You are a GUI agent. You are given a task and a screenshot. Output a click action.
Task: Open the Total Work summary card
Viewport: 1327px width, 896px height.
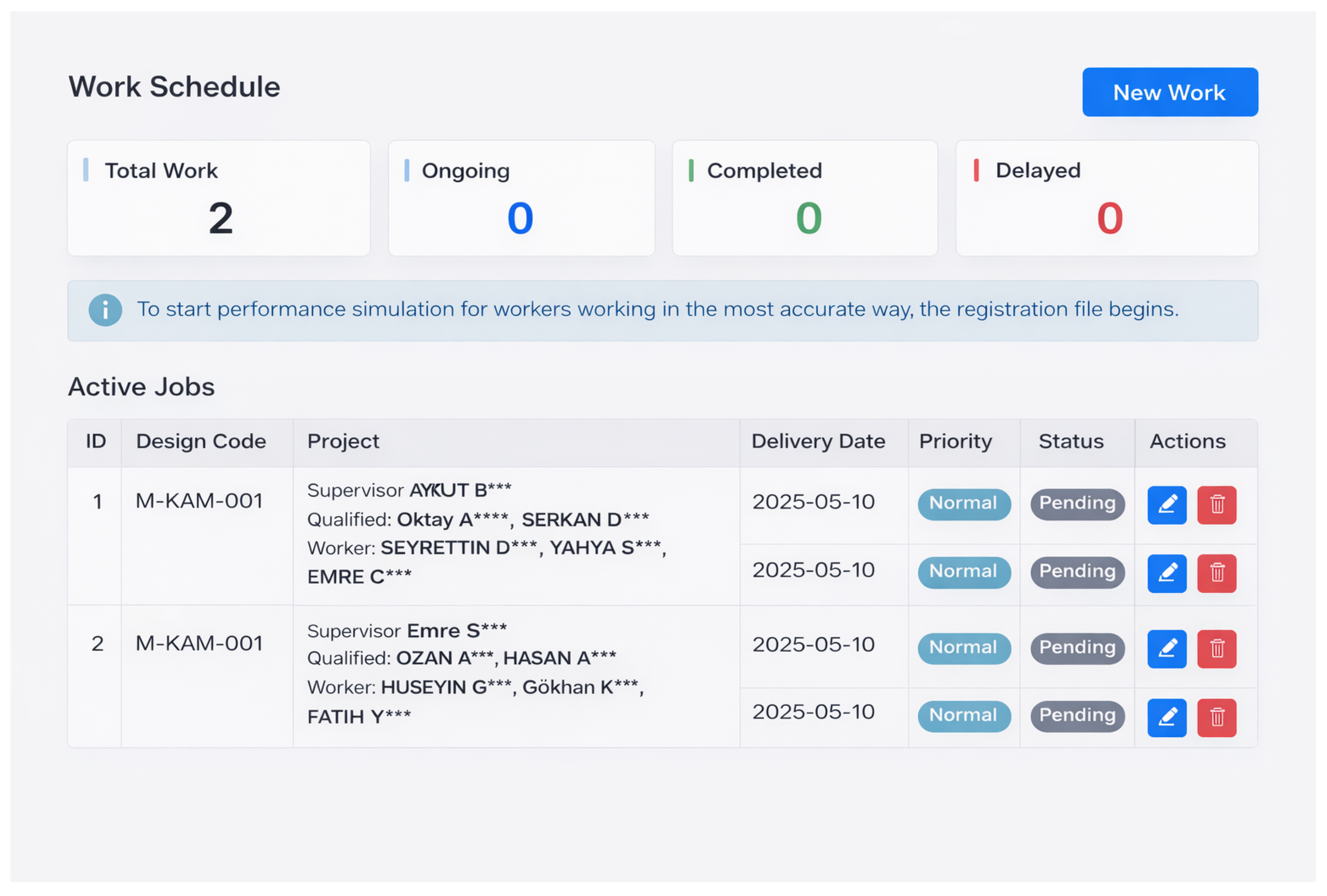pyautogui.click(x=219, y=197)
